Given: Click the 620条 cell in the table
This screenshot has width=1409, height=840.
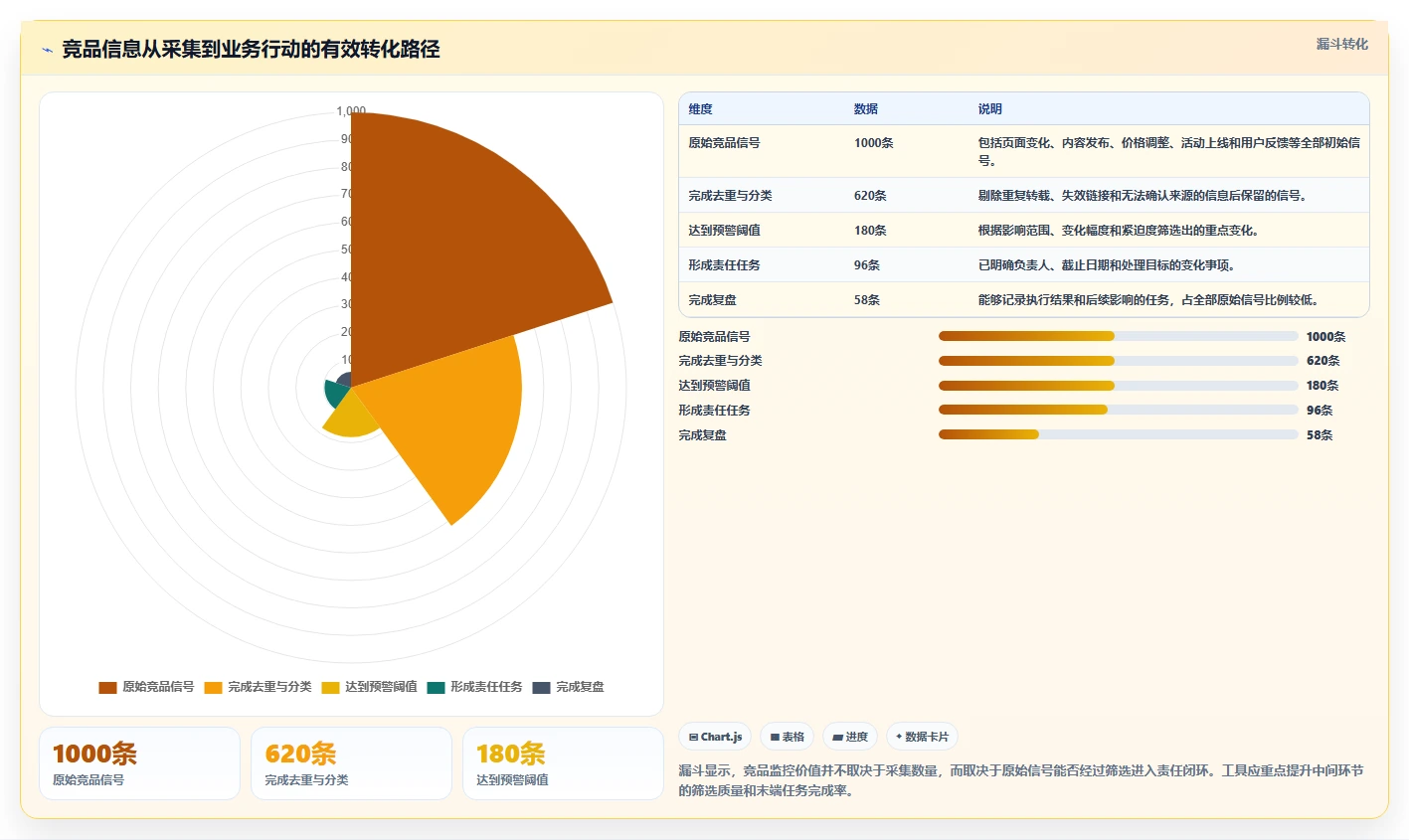Looking at the screenshot, I should tap(870, 196).
